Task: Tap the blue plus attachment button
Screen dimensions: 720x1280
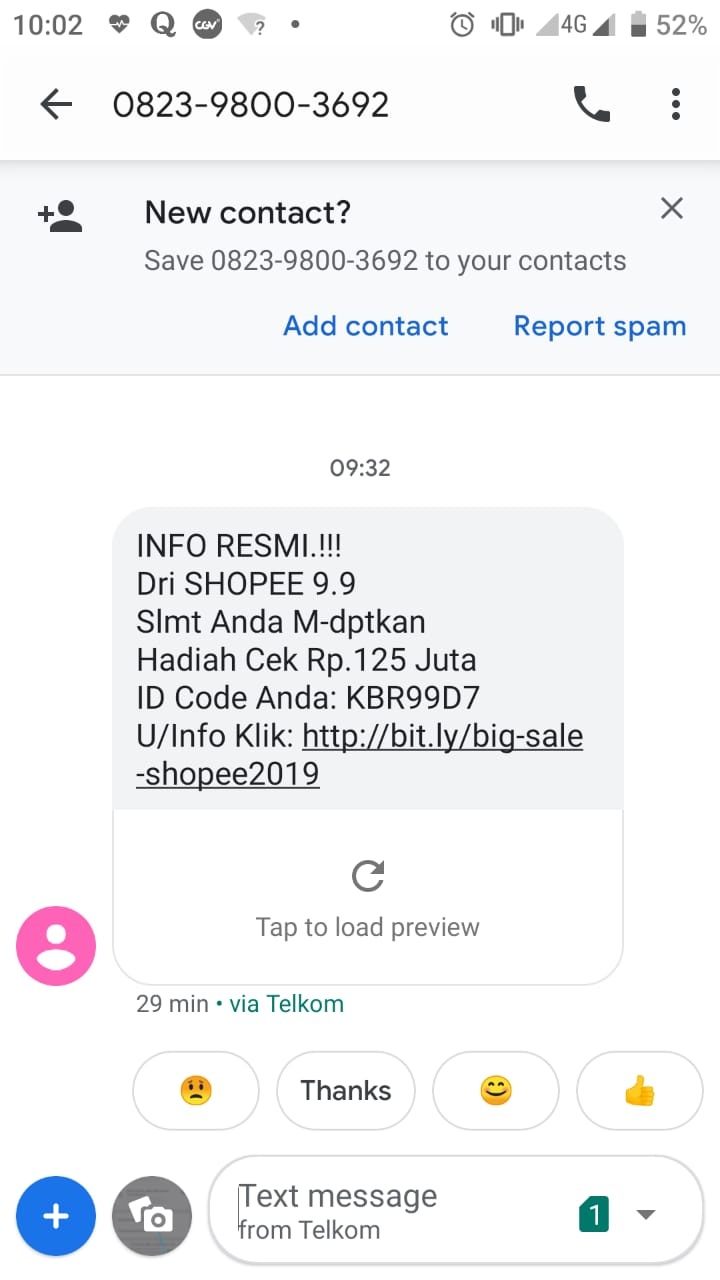Action: point(56,1216)
